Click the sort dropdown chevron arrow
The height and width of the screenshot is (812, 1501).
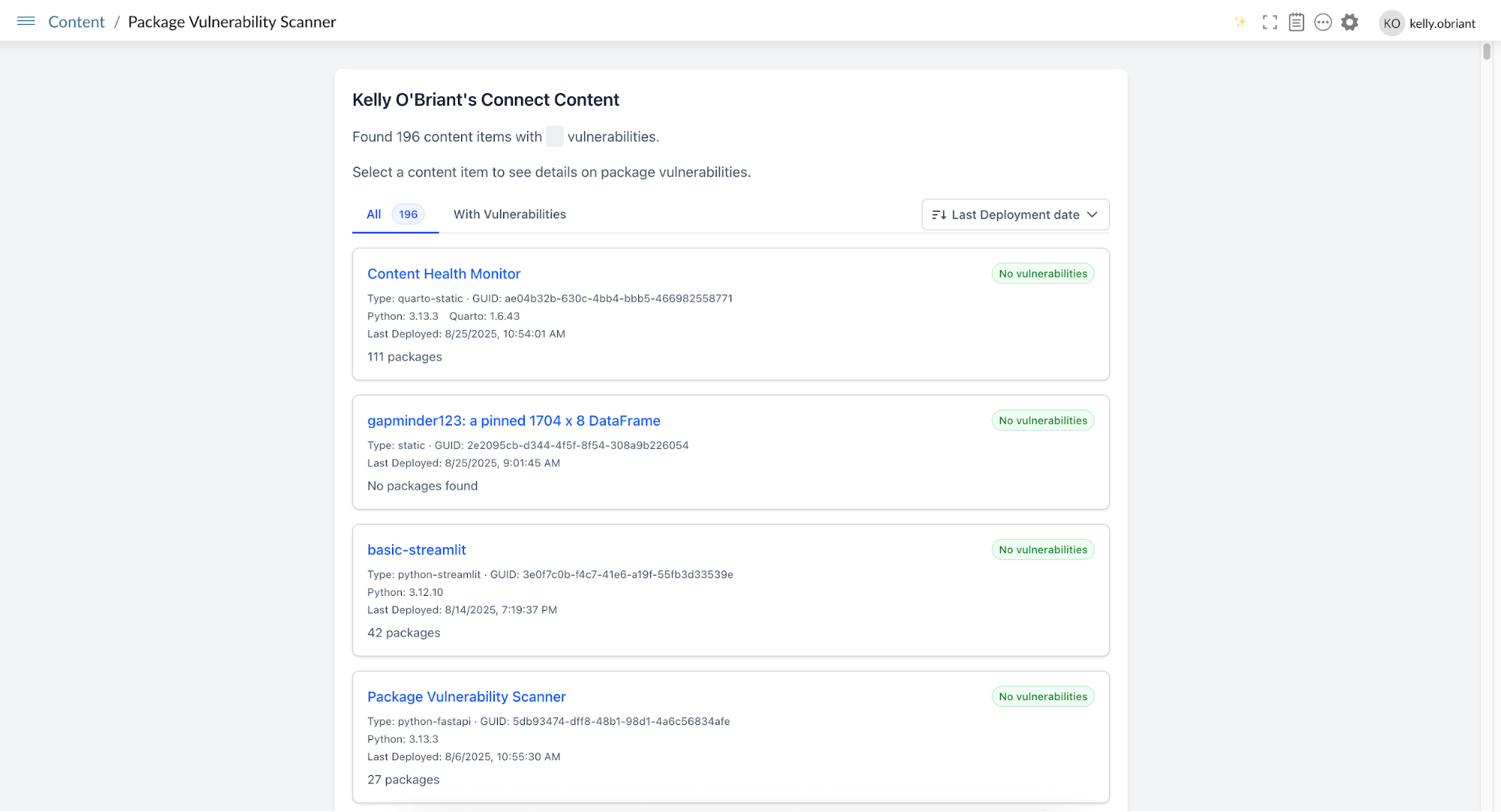point(1093,215)
